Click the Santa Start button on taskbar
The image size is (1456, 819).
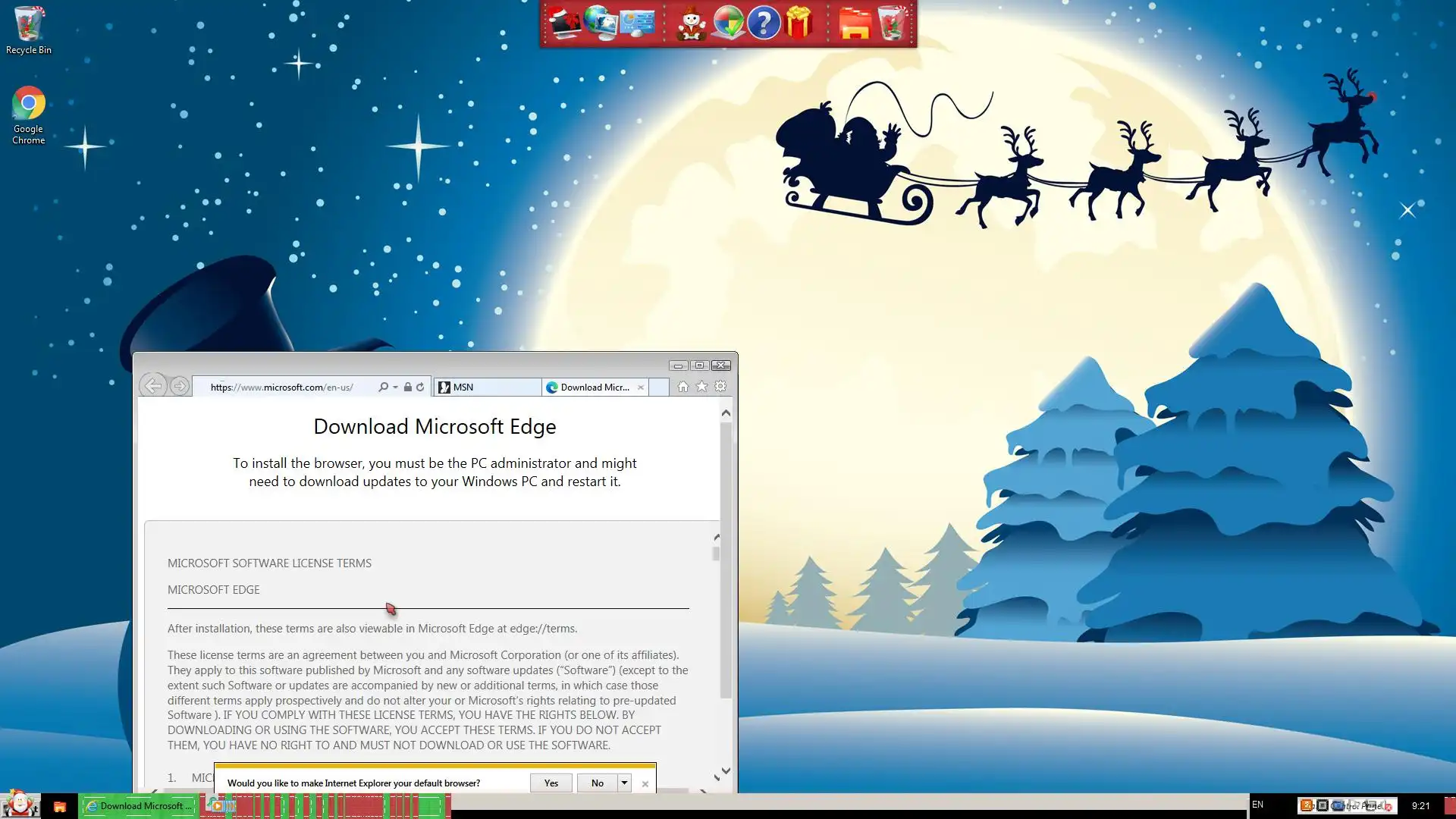click(19, 804)
